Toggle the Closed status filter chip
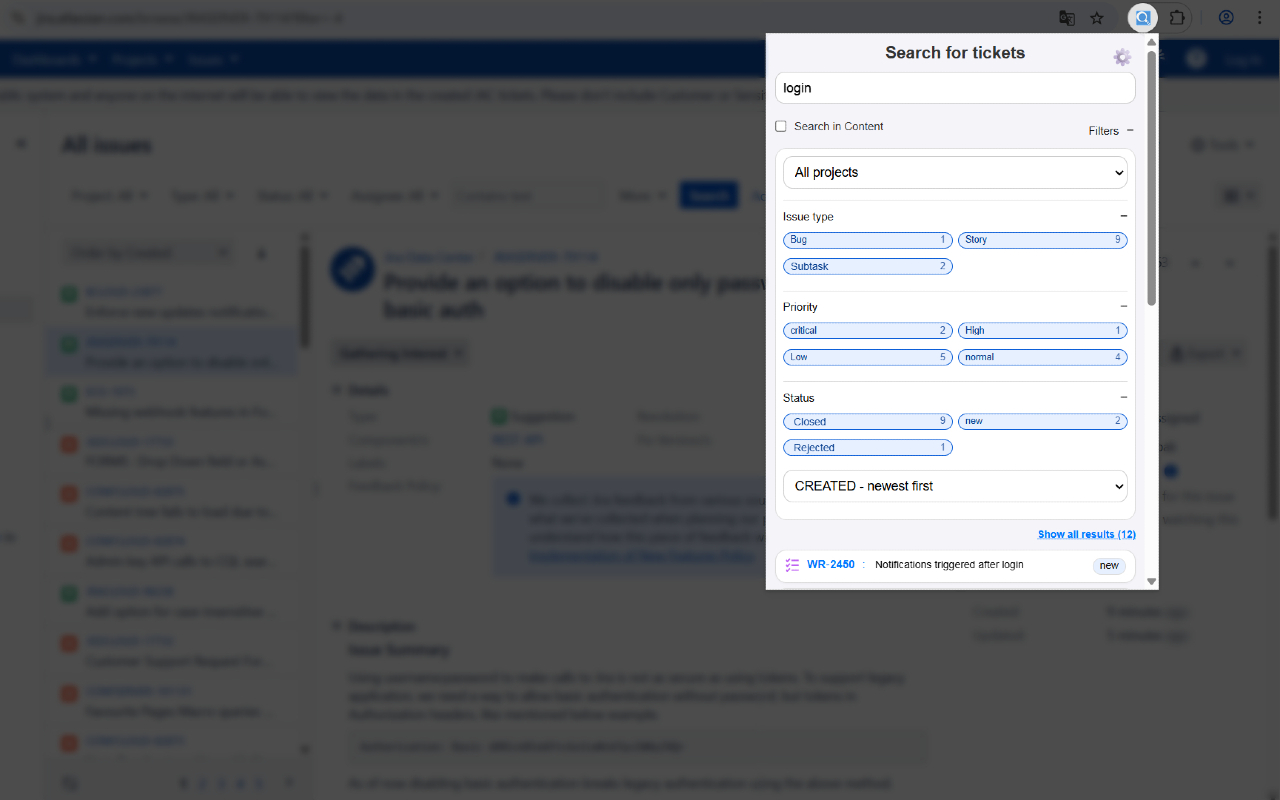Image resolution: width=1280 pixels, height=800 pixels. tap(867, 421)
